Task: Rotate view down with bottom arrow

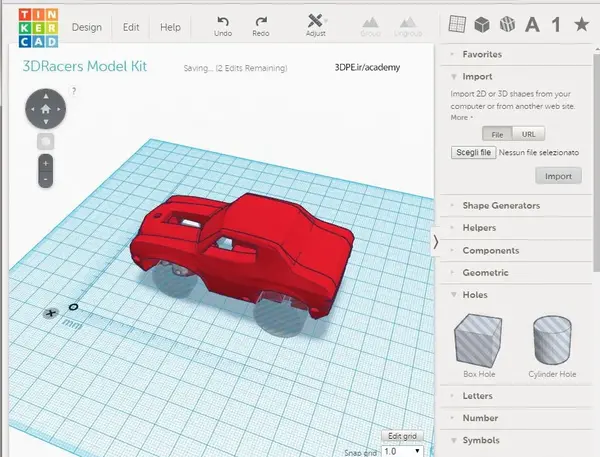Action: coord(46,122)
